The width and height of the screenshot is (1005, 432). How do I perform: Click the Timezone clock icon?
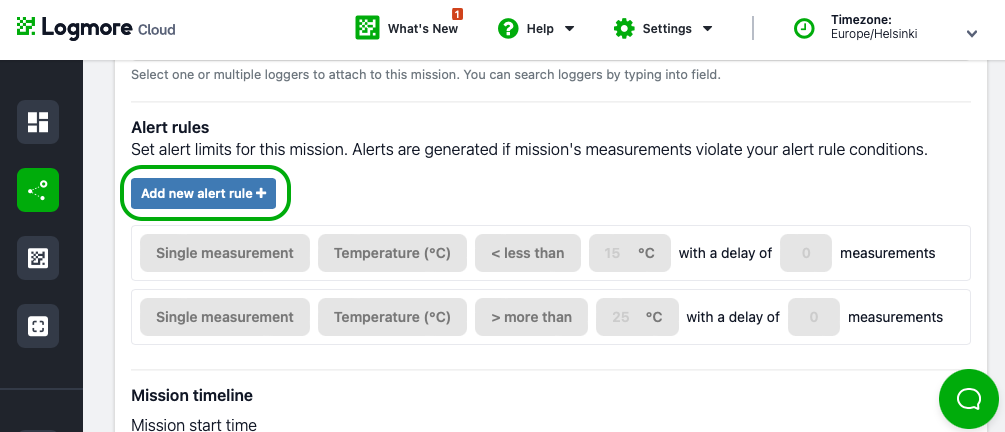click(804, 28)
